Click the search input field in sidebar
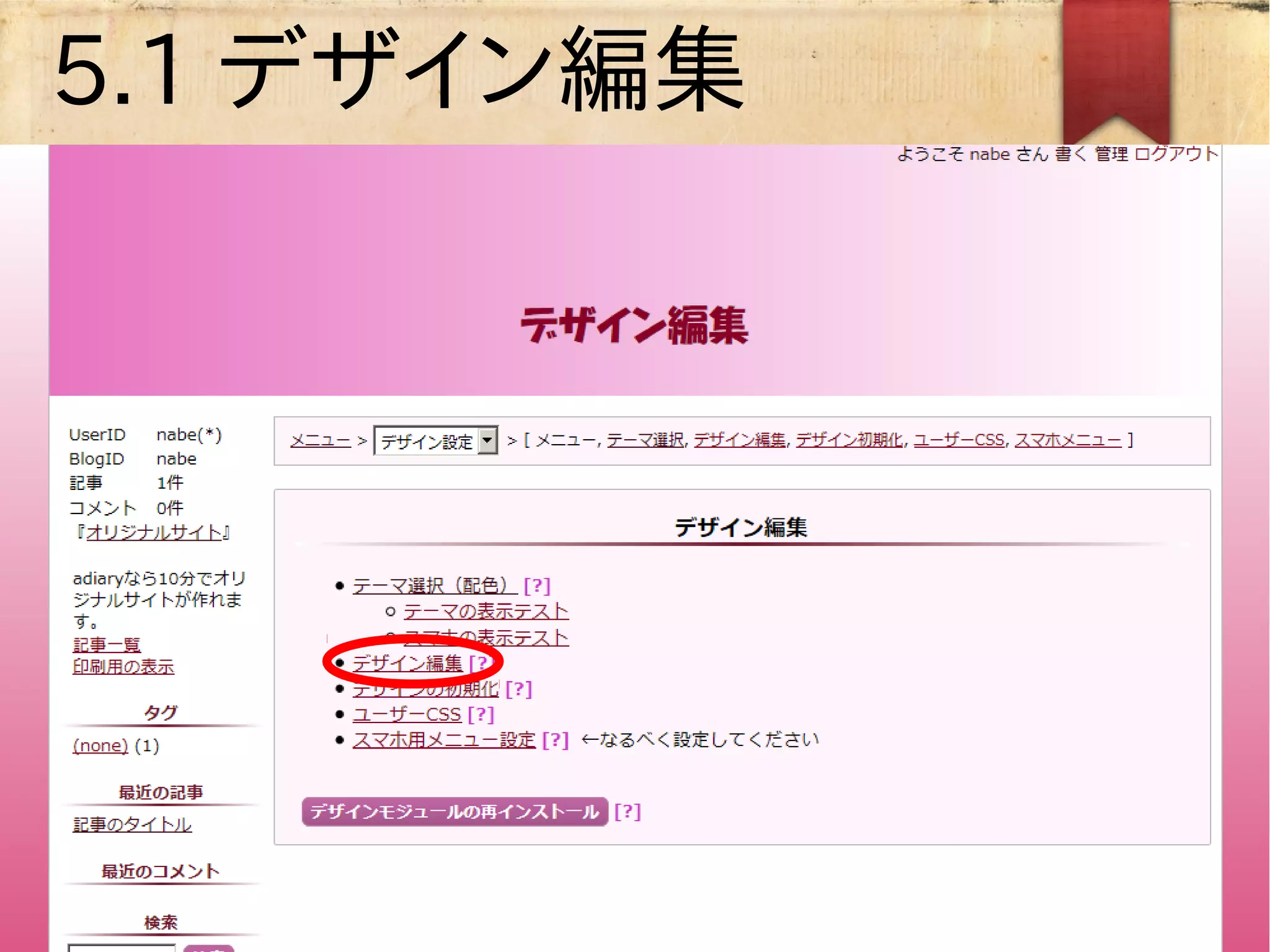Viewport: 1270px width, 952px height. (x=122, y=948)
